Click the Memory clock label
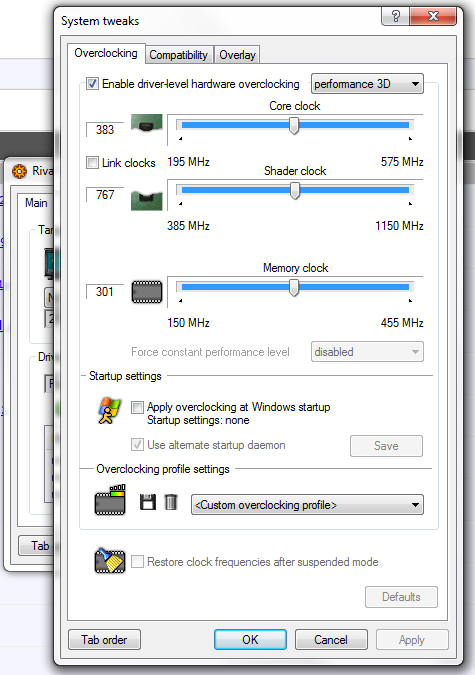The image size is (475, 675). pyautogui.click(x=295, y=268)
